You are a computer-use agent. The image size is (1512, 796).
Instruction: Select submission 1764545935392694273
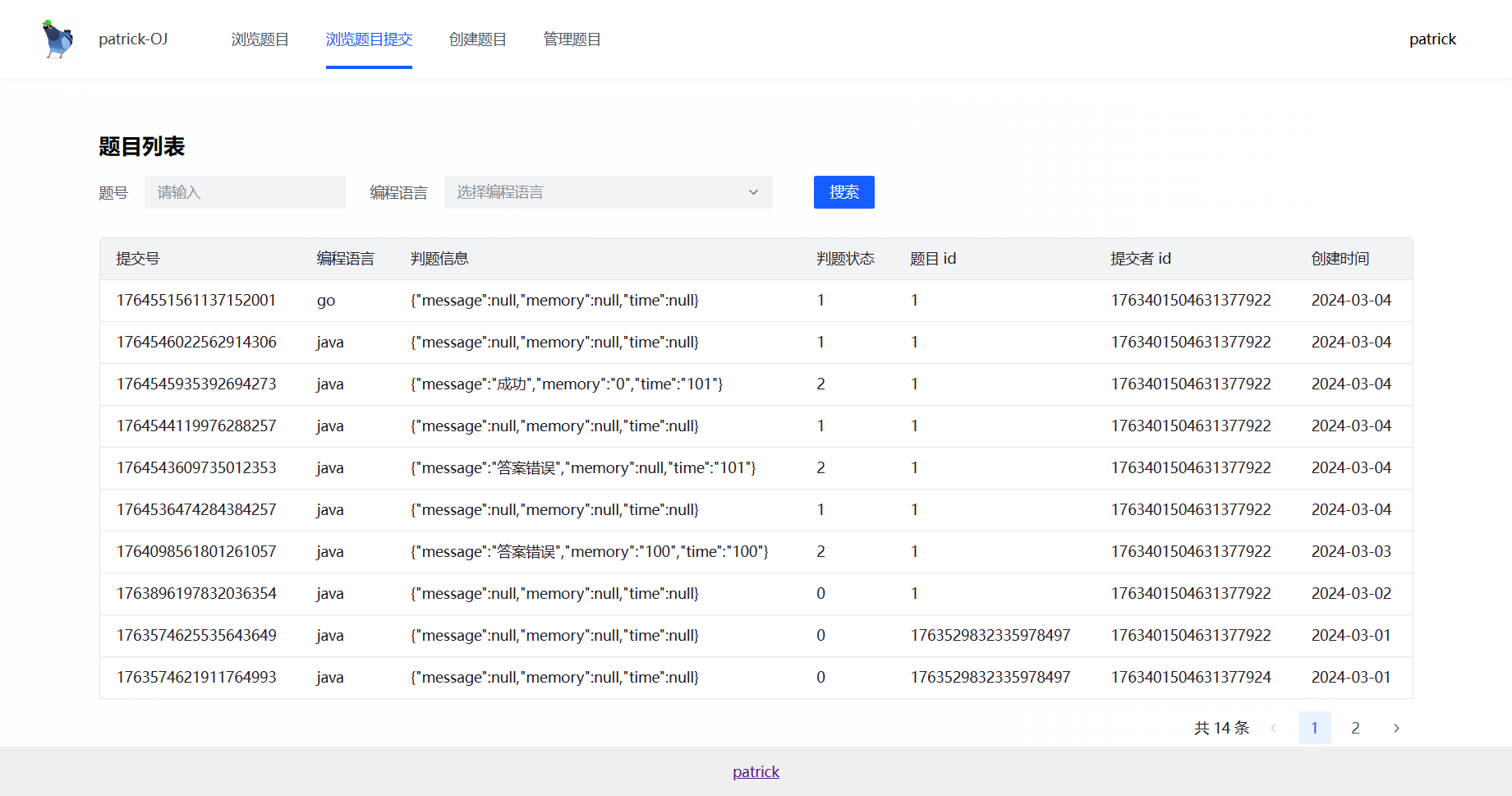pos(196,384)
